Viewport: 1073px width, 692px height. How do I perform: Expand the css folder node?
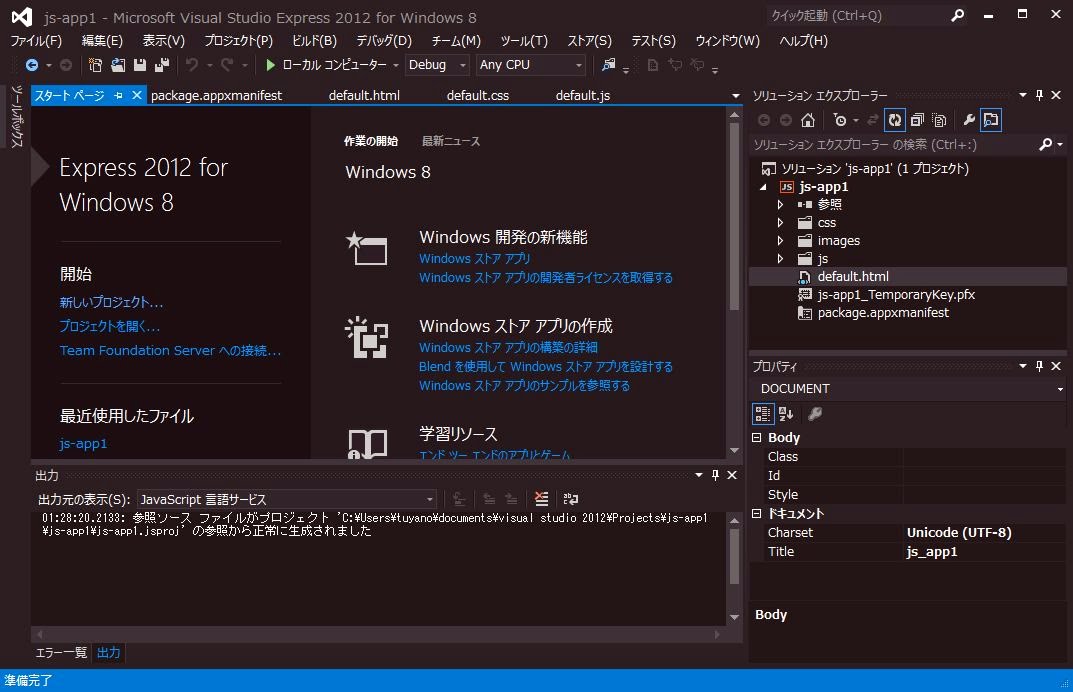tap(781, 223)
